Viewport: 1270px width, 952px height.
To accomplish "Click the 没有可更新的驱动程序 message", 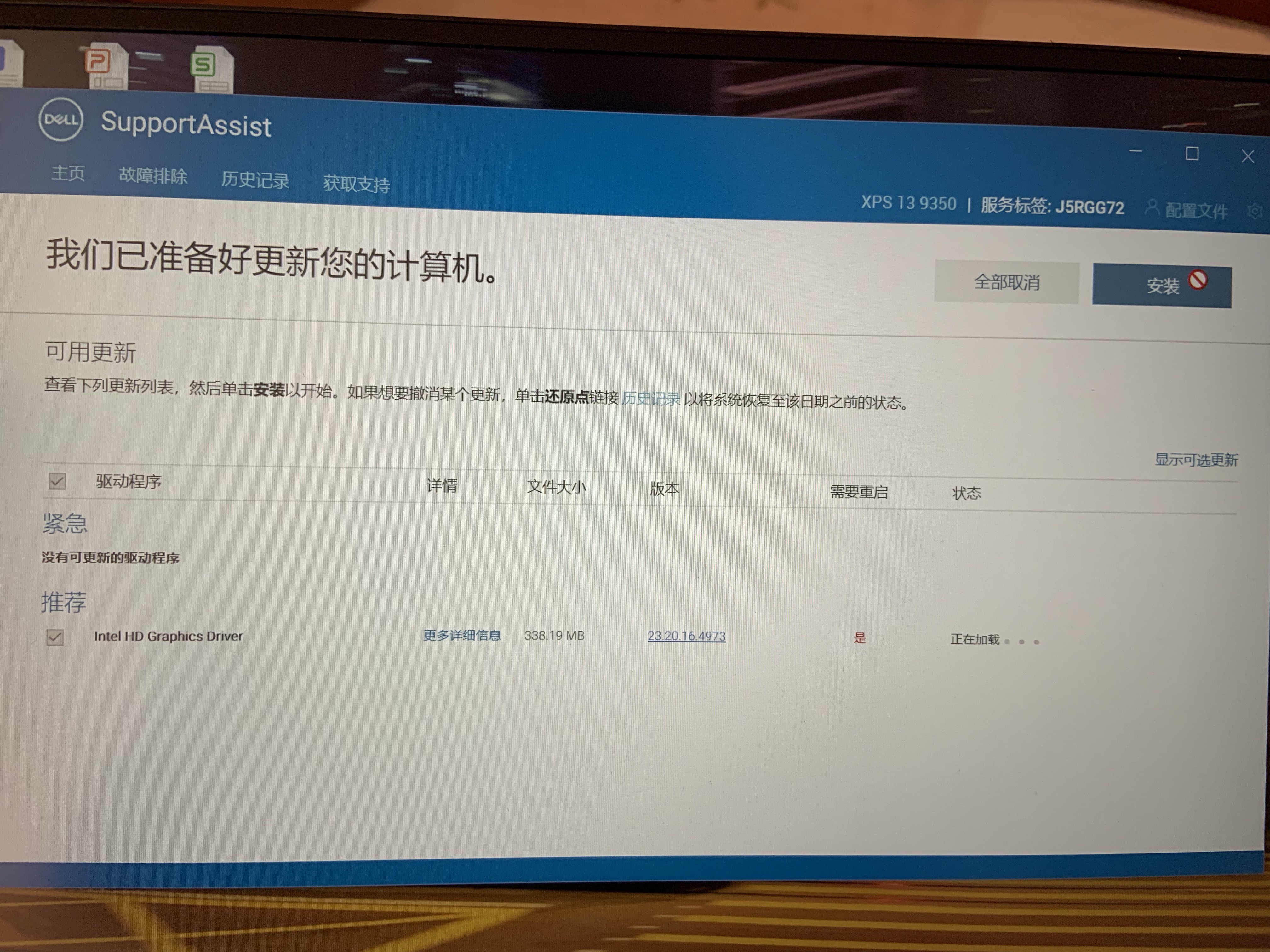I will (110, 558).
